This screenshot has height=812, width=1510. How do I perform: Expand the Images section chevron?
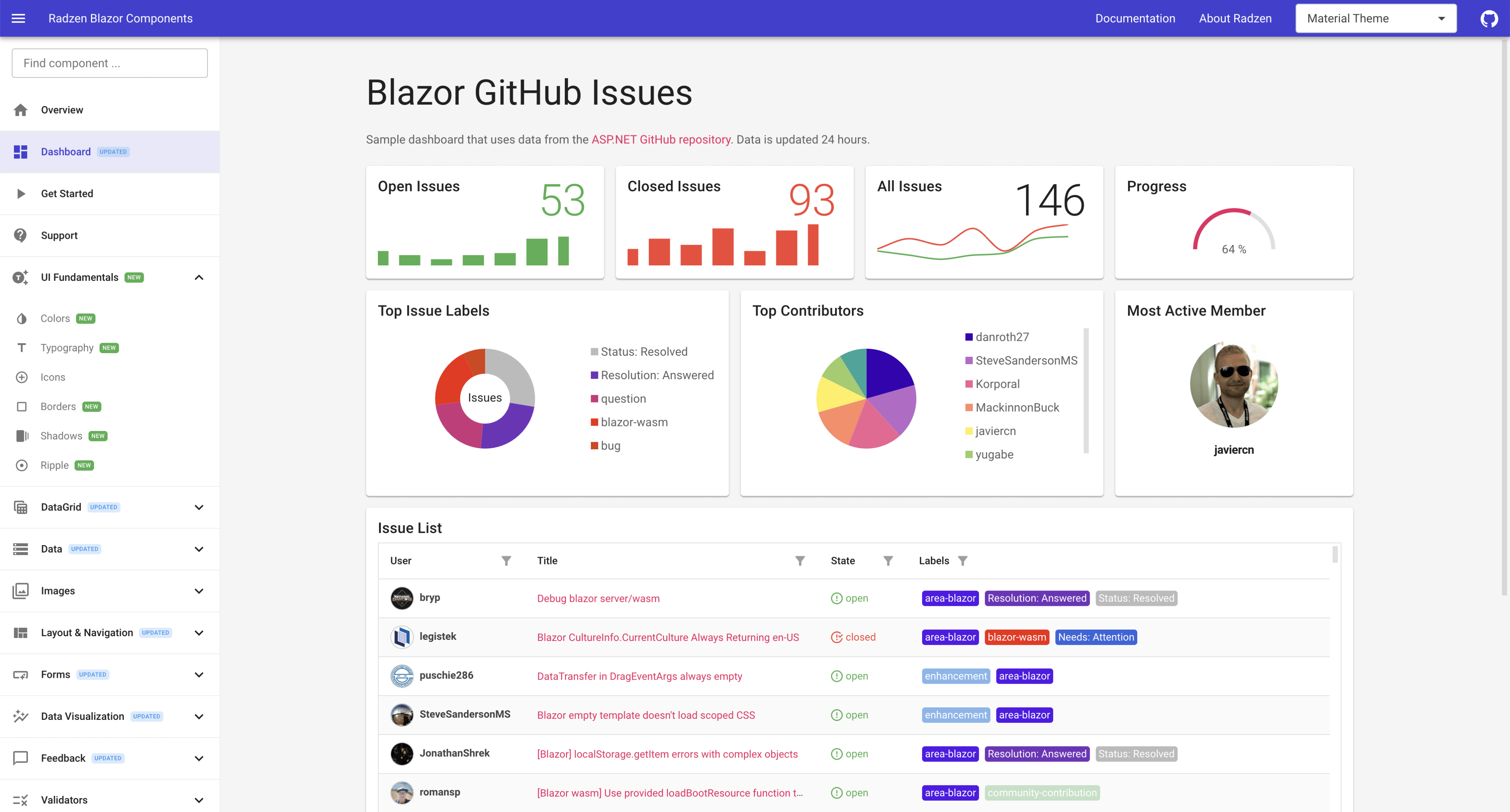tap(199, 590)
